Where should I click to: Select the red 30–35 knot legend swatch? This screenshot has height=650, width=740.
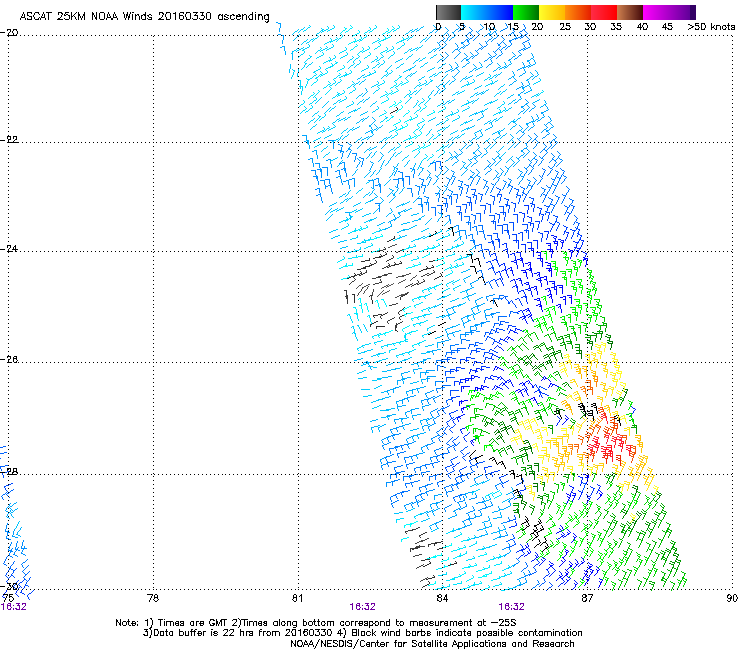[x=604, y=12]
